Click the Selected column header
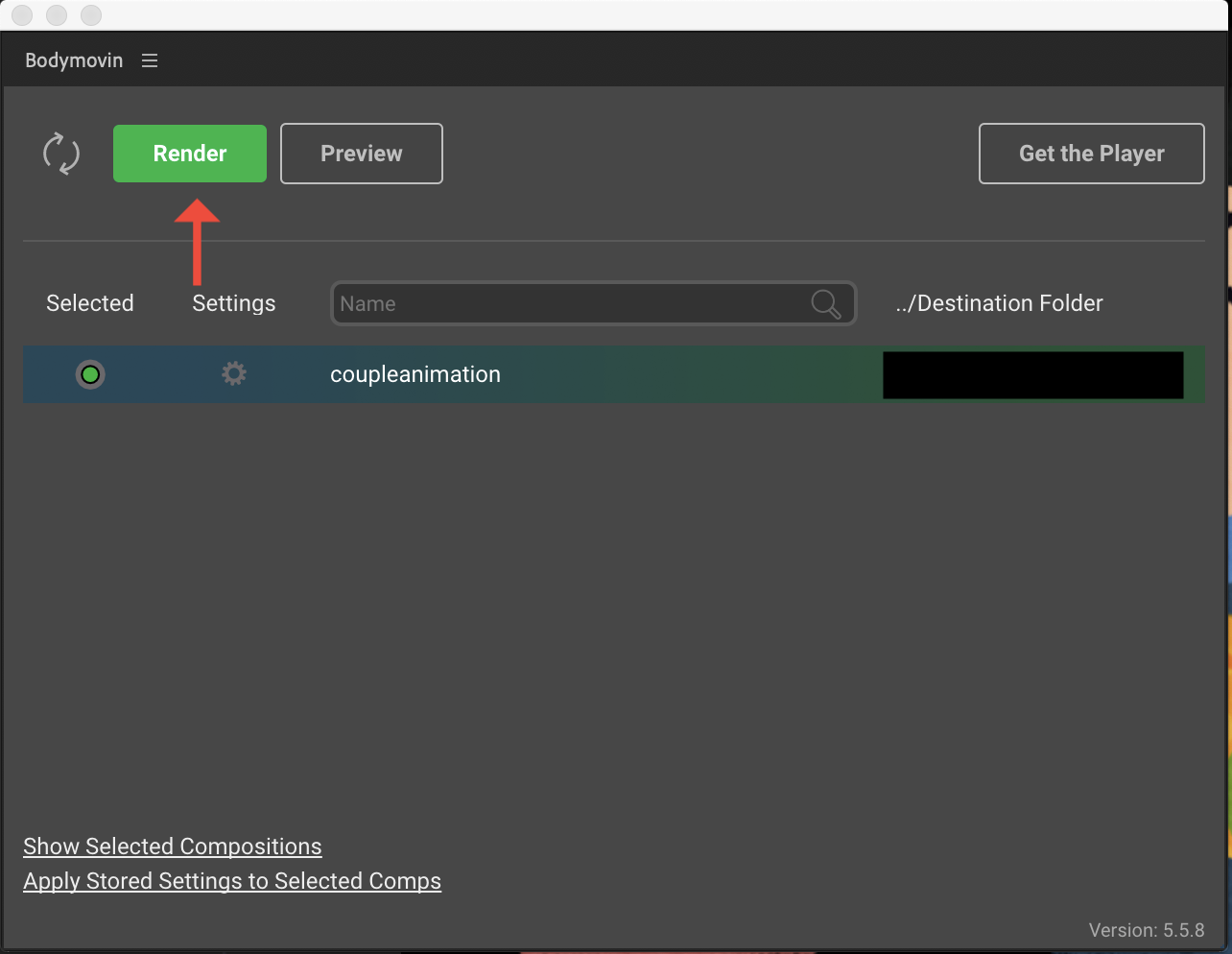1232x954 pixels. point(90,303)
